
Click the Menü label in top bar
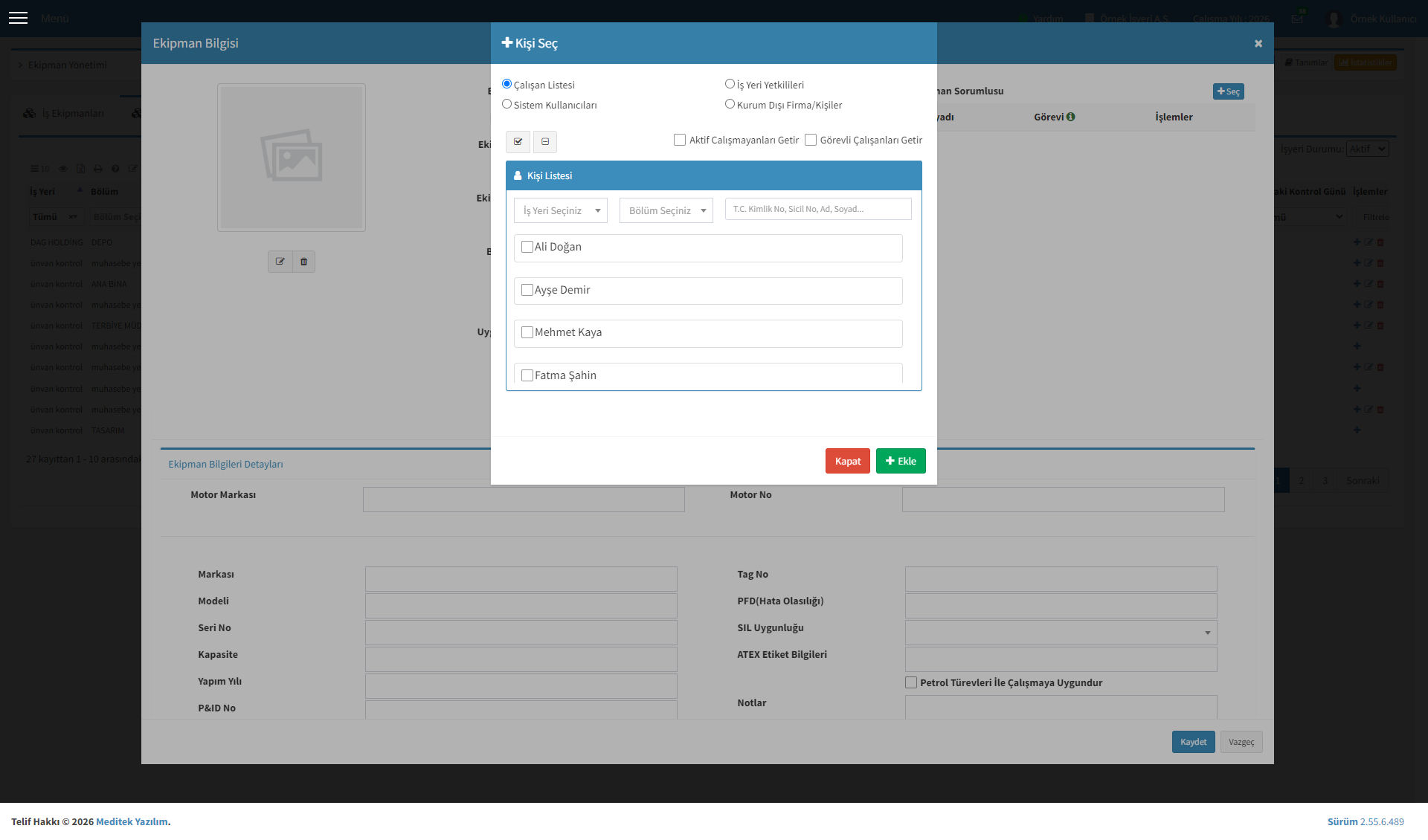coord(55,19)
